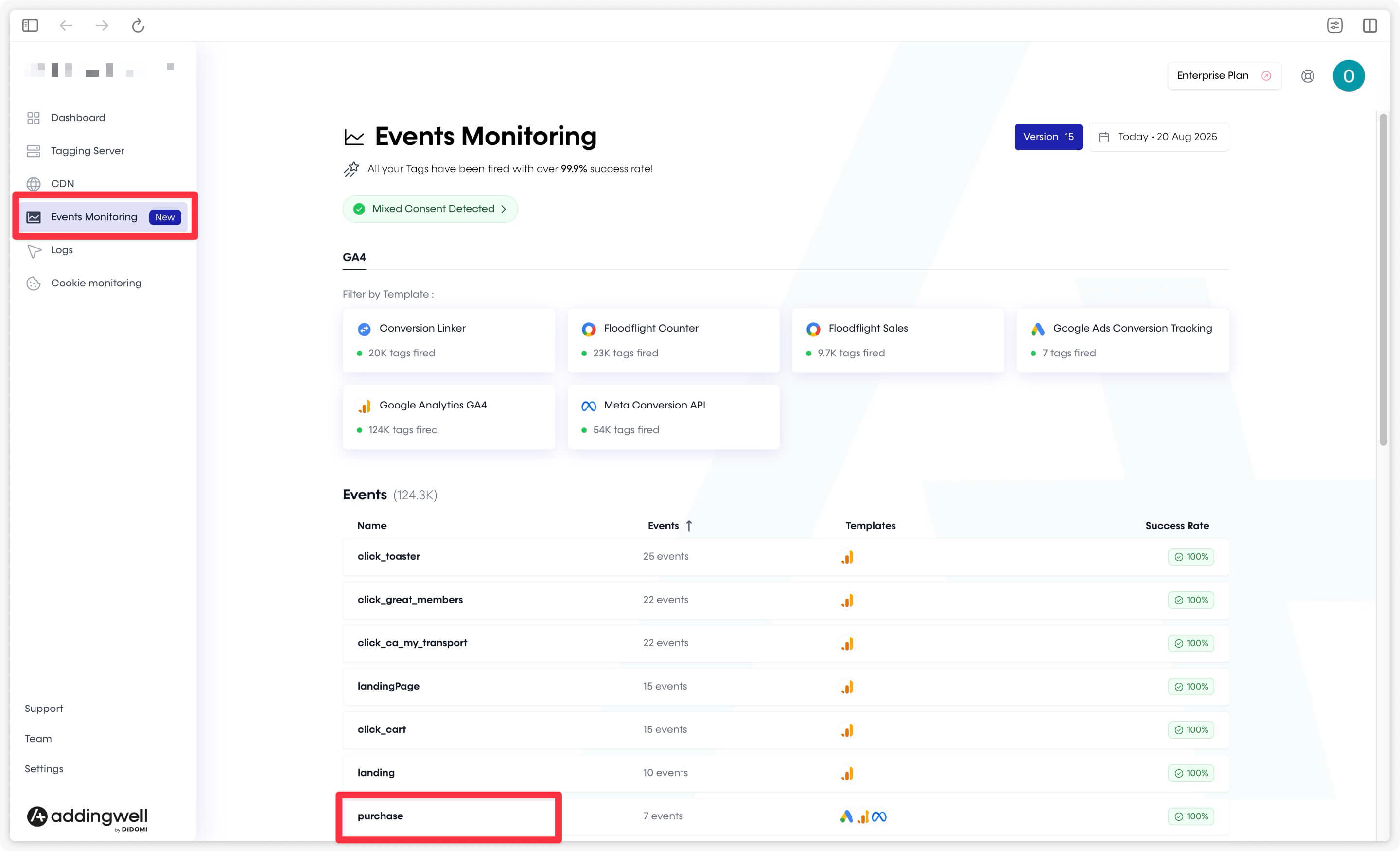
Task: Open the Today 20 Aug 2025 date picker
Action: [x=1158, y=137]
